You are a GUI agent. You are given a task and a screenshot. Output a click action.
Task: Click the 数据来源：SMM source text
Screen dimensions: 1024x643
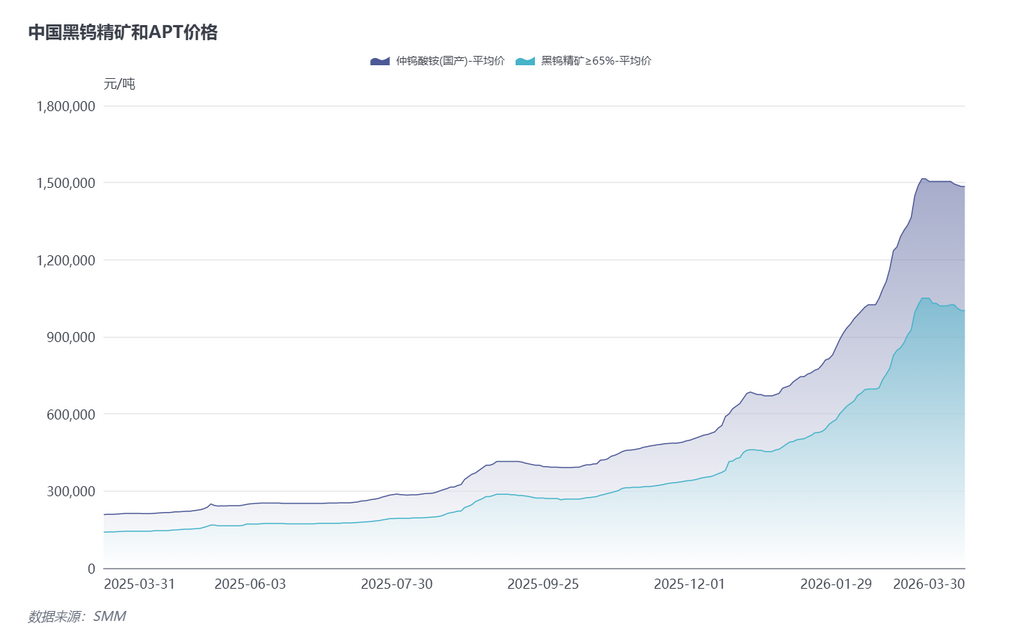tap(77, 617)
